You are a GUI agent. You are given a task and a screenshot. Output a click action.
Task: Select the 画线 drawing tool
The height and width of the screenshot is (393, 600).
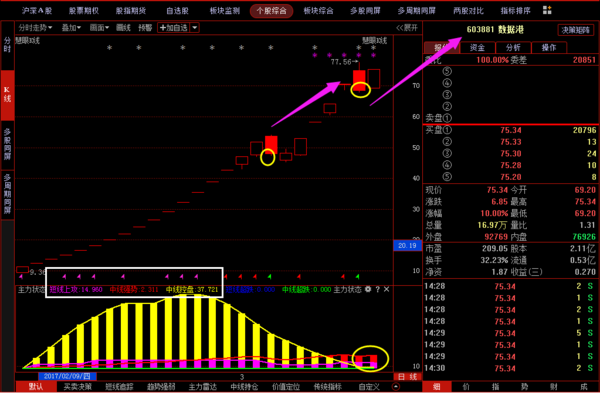tap(123, 28)
